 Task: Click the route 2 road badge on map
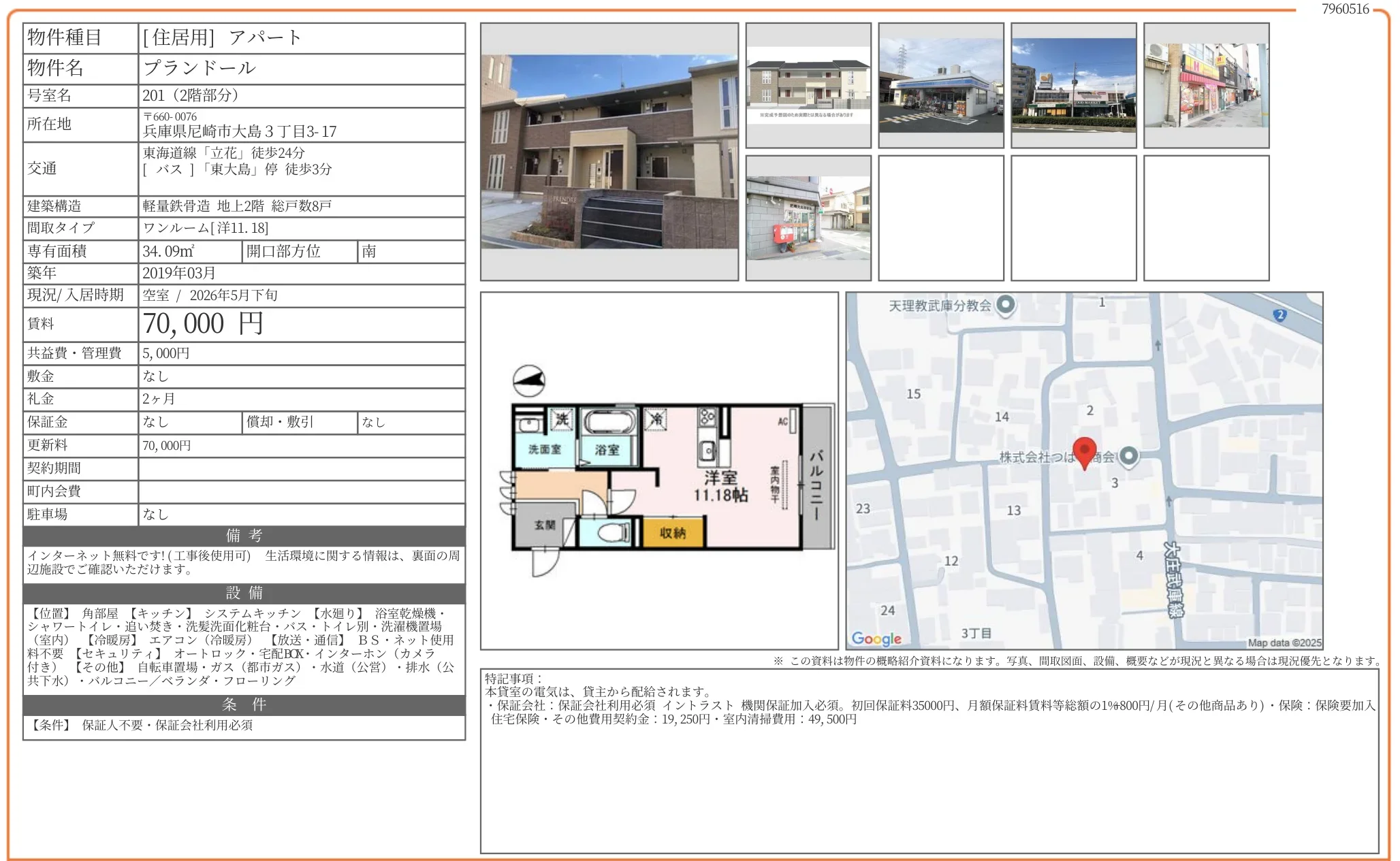(1279, 314)
